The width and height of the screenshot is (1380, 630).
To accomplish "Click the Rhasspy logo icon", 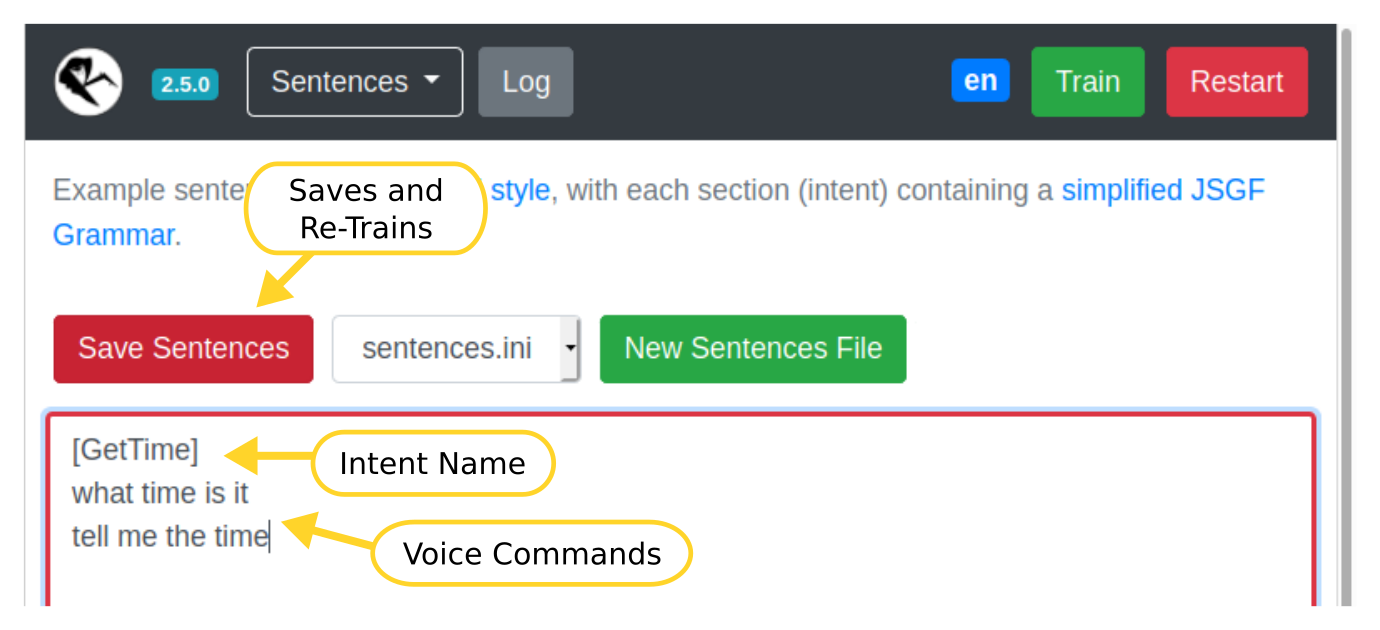I will tap(87, 81).
